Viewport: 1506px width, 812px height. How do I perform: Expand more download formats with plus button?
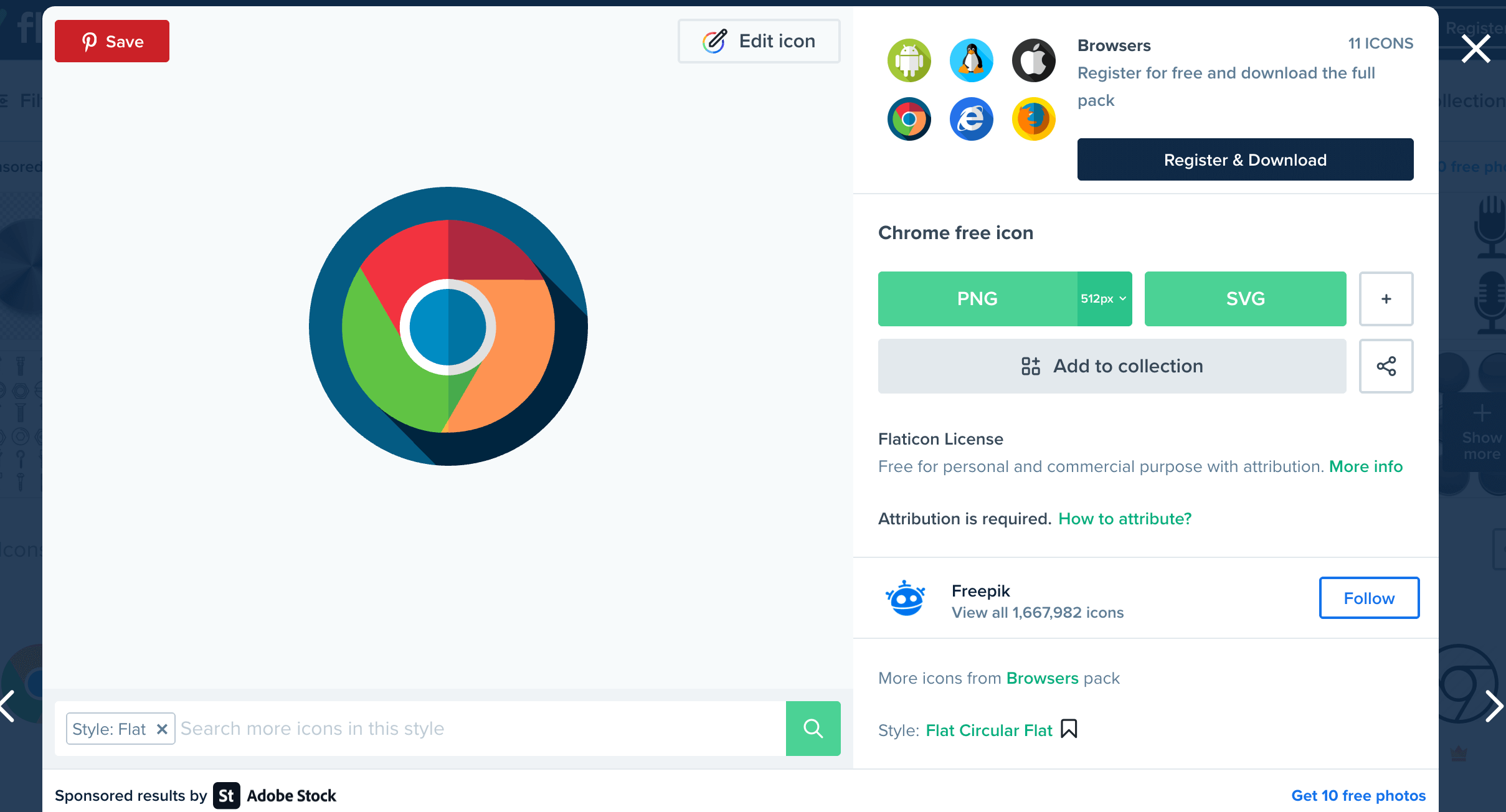pos(1386,299)
